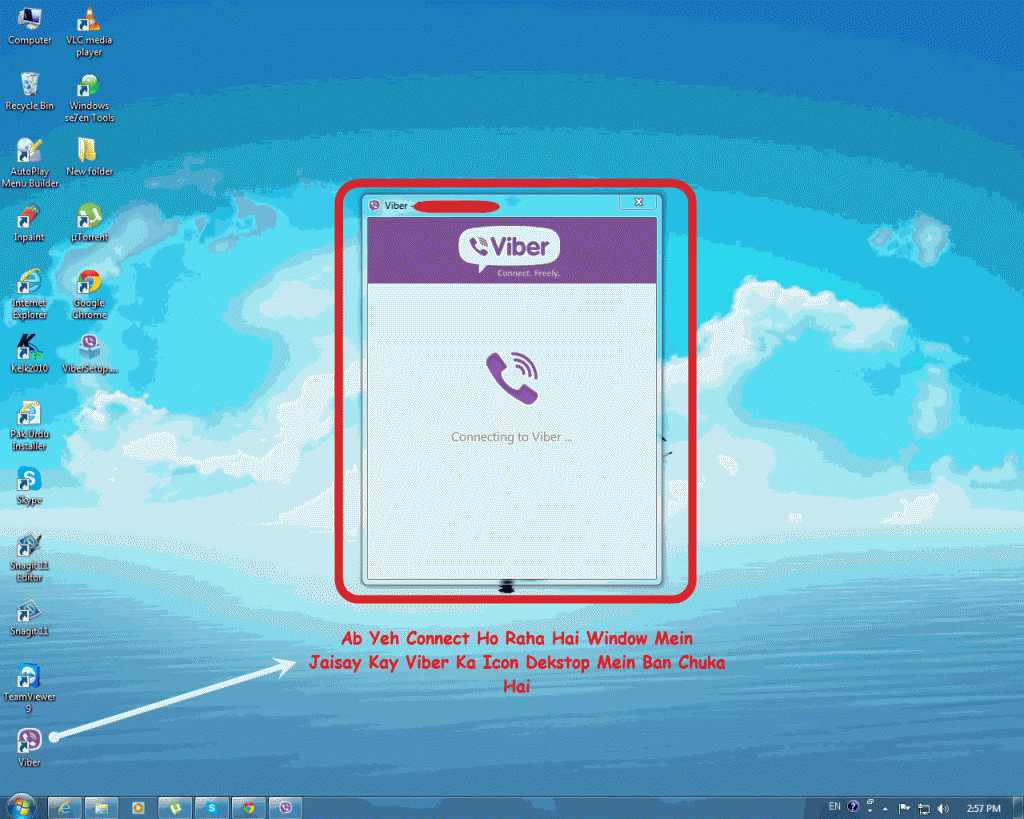Open VLC media player shortcut
The image size is (1024, 819).
[89, 32]
